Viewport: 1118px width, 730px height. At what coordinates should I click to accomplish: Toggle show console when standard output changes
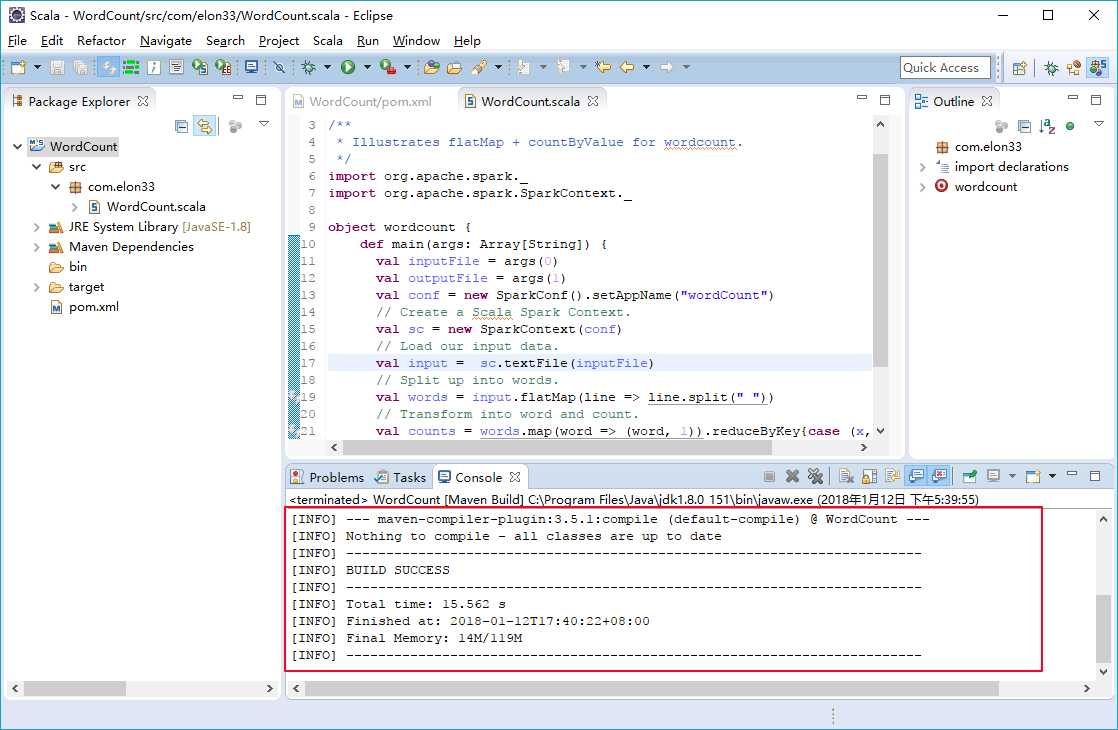coord(916,475)
